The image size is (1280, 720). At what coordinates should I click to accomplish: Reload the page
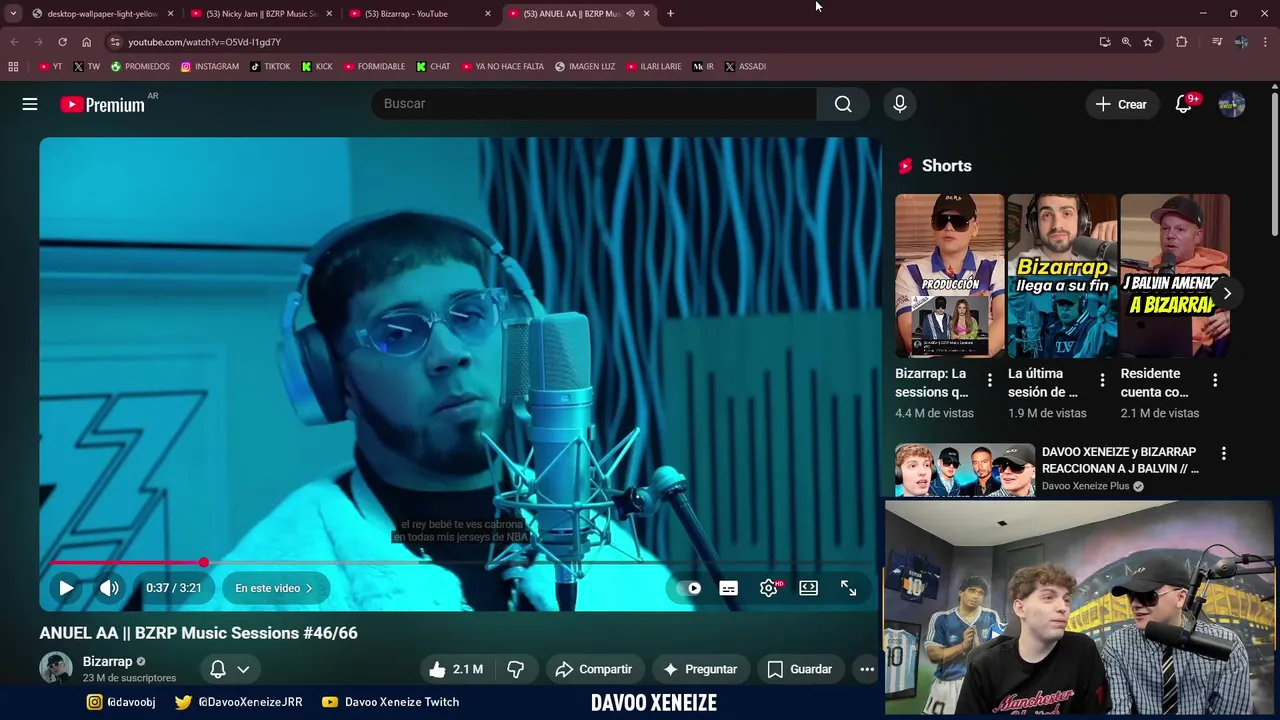point(62,42)
